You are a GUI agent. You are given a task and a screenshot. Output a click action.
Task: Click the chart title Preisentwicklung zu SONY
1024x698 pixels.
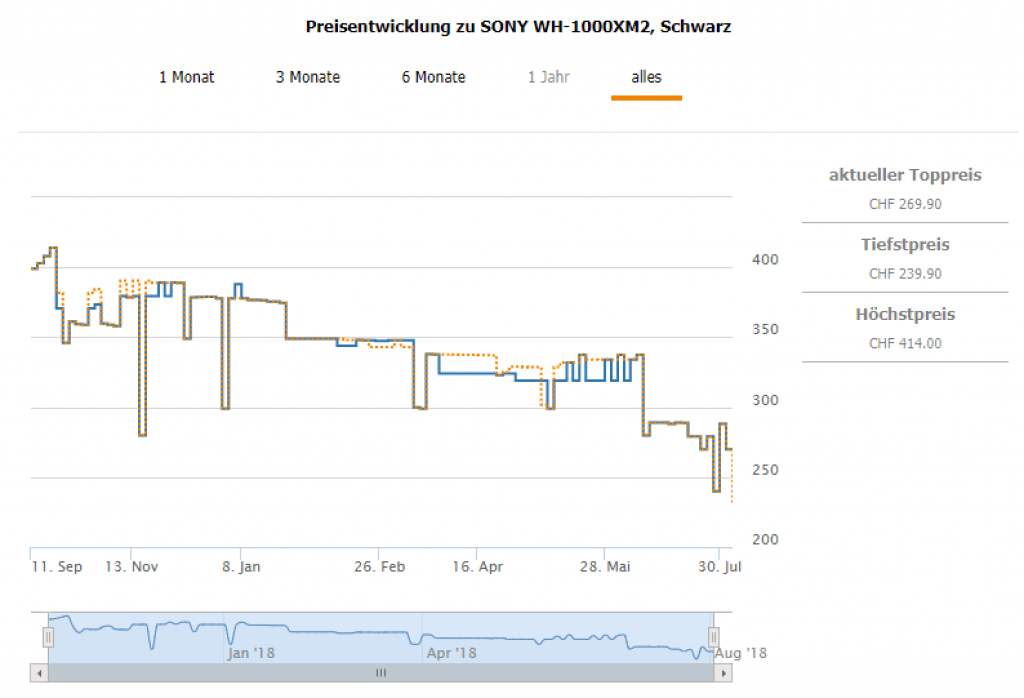tap(518, 27)
